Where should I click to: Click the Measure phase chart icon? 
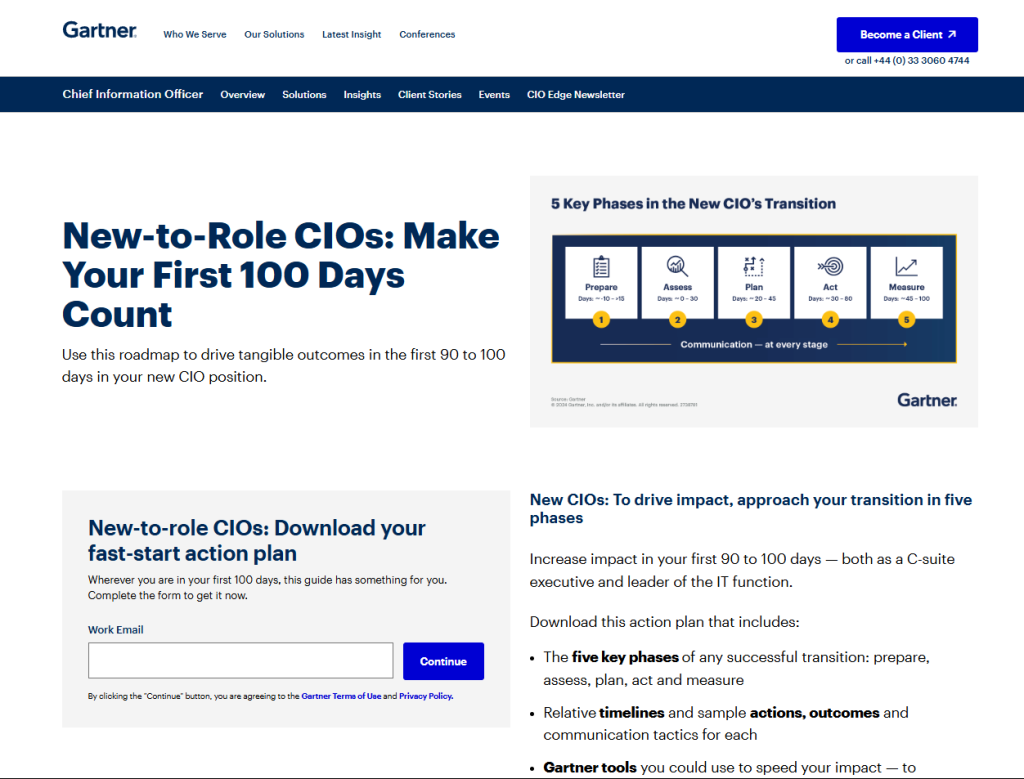[x=906, y=266]
